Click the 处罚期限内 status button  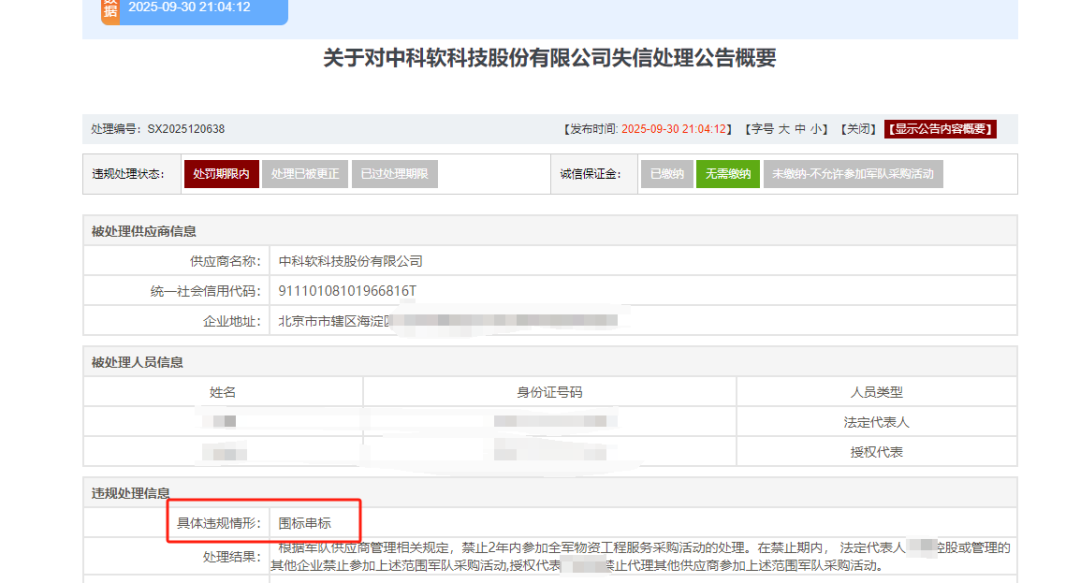point(221,174)
